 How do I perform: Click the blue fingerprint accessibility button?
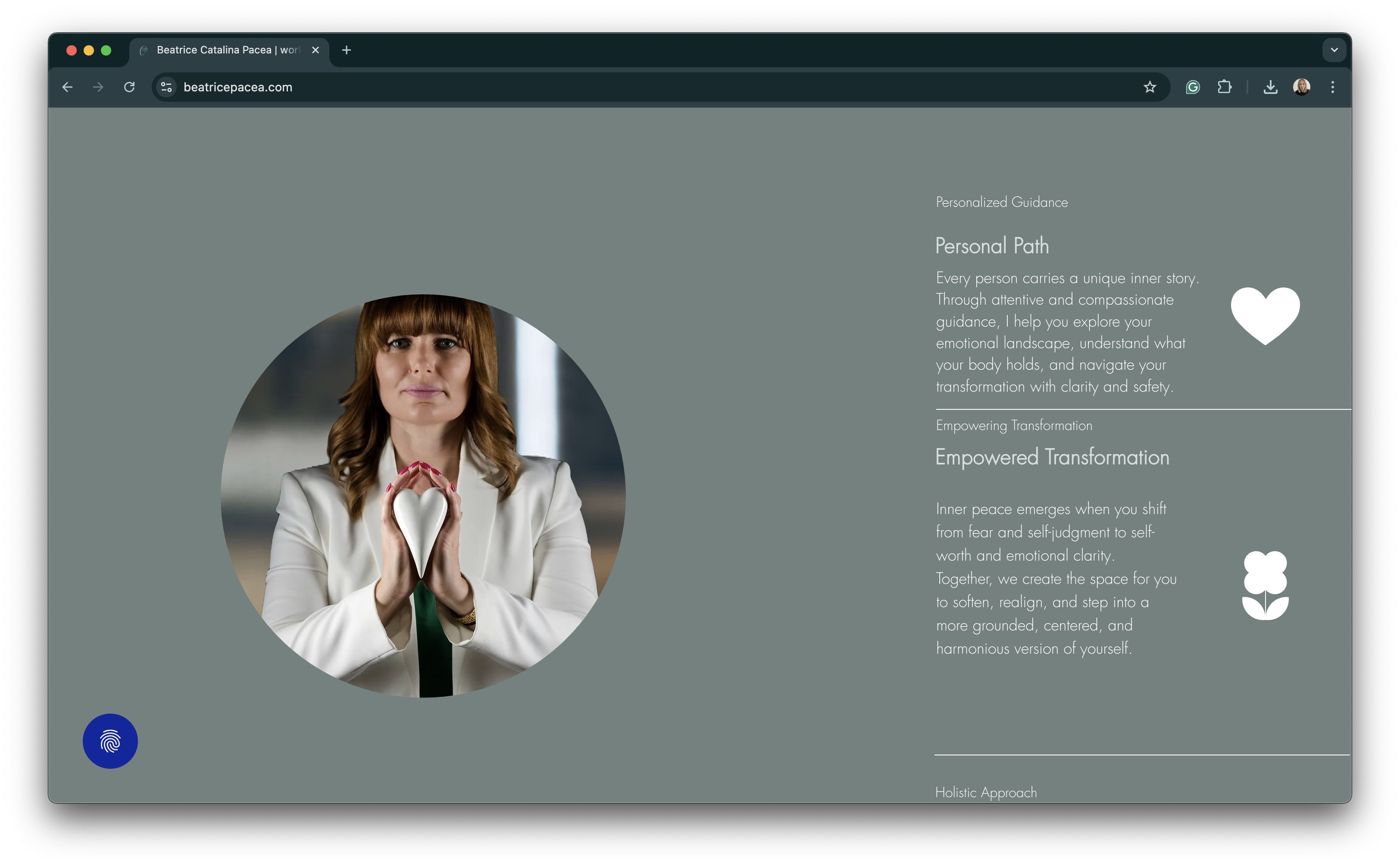point(110,741)
